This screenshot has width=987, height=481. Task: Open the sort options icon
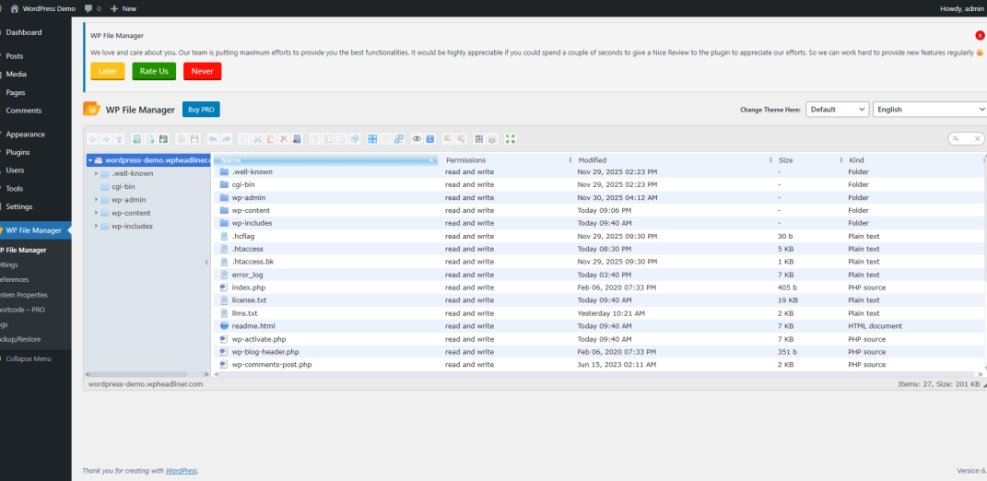coord(492,139)
